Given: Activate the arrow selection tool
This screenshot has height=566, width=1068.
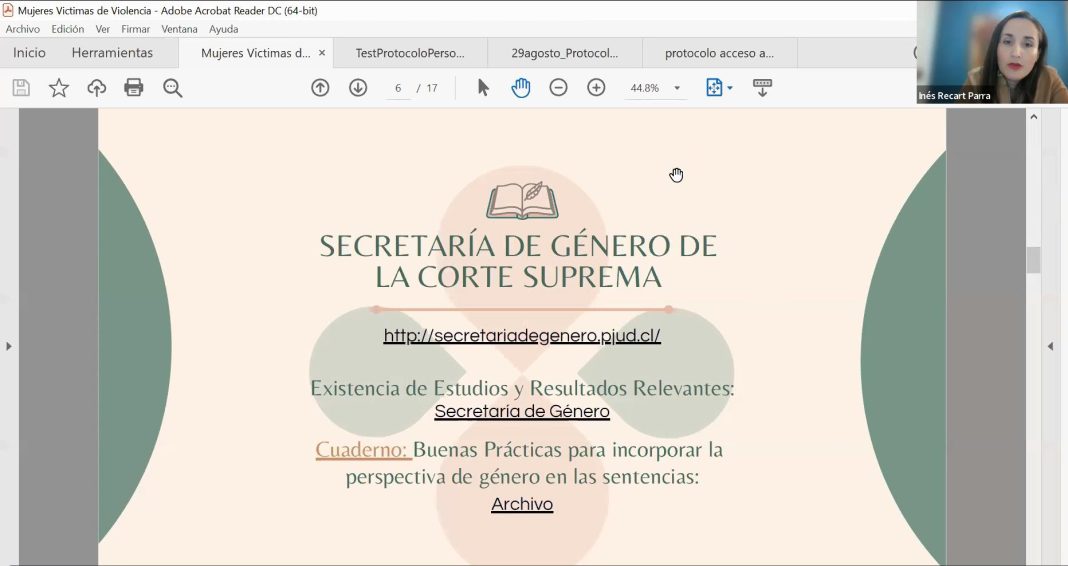Looking at the screenshot, I should pyautogui.click(x=483, y=88).
